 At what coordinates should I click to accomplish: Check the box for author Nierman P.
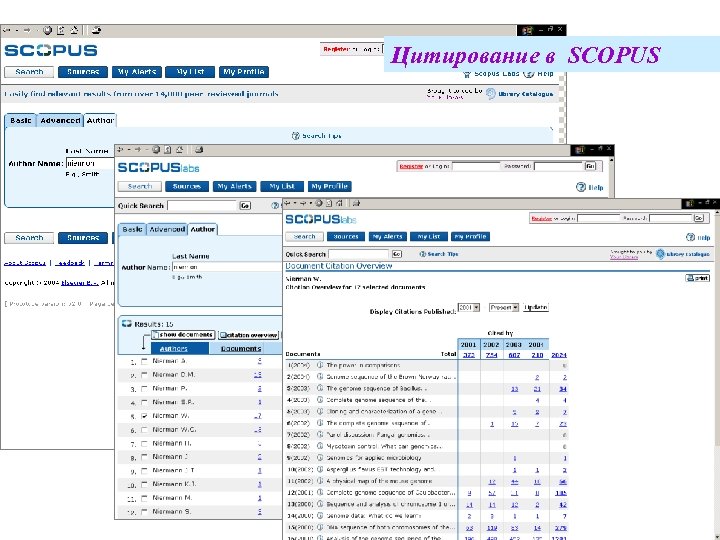point(145,388)
